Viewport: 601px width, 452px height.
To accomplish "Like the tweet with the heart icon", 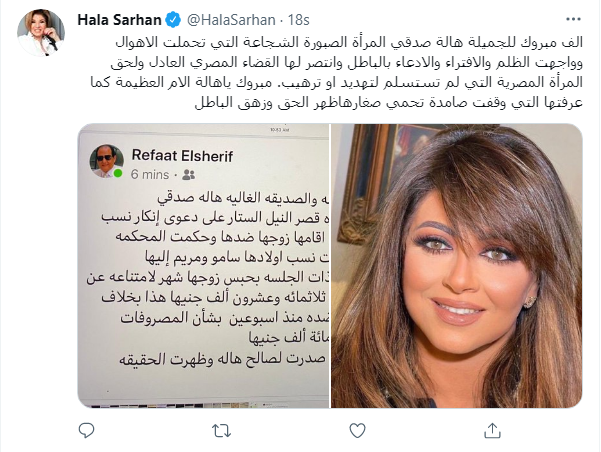I will tap(357, 431).
